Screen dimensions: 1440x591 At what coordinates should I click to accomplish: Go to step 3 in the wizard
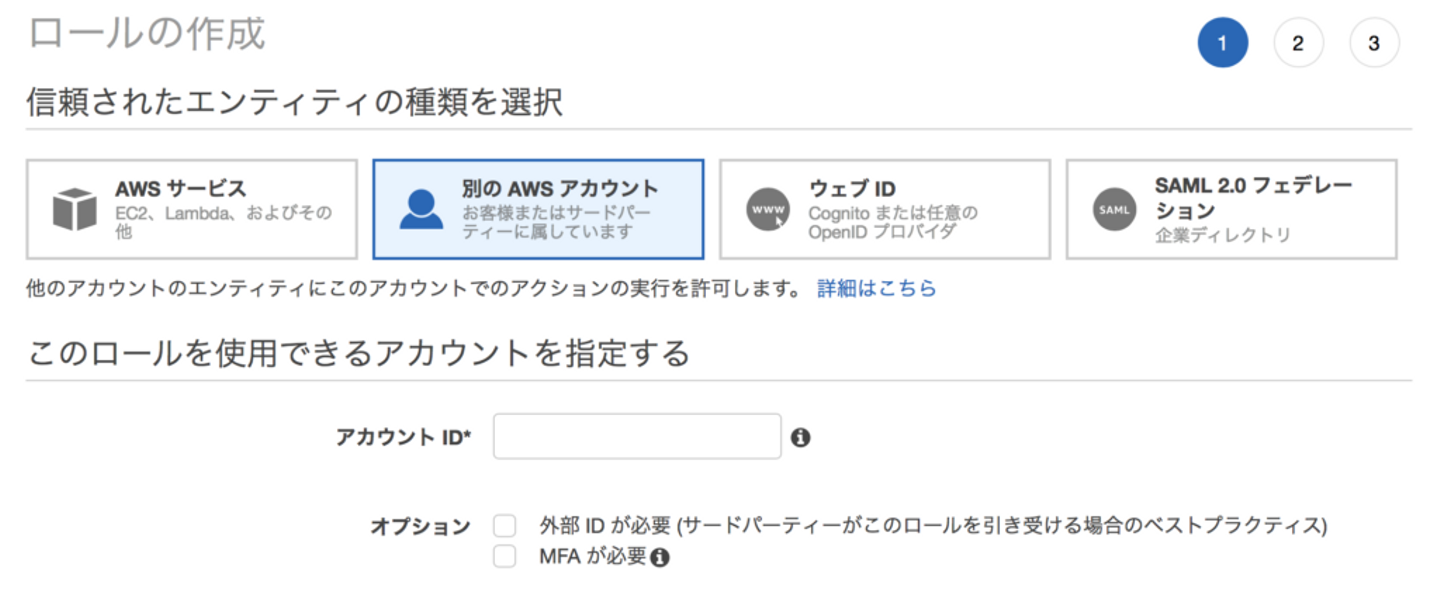[1374, 43]
